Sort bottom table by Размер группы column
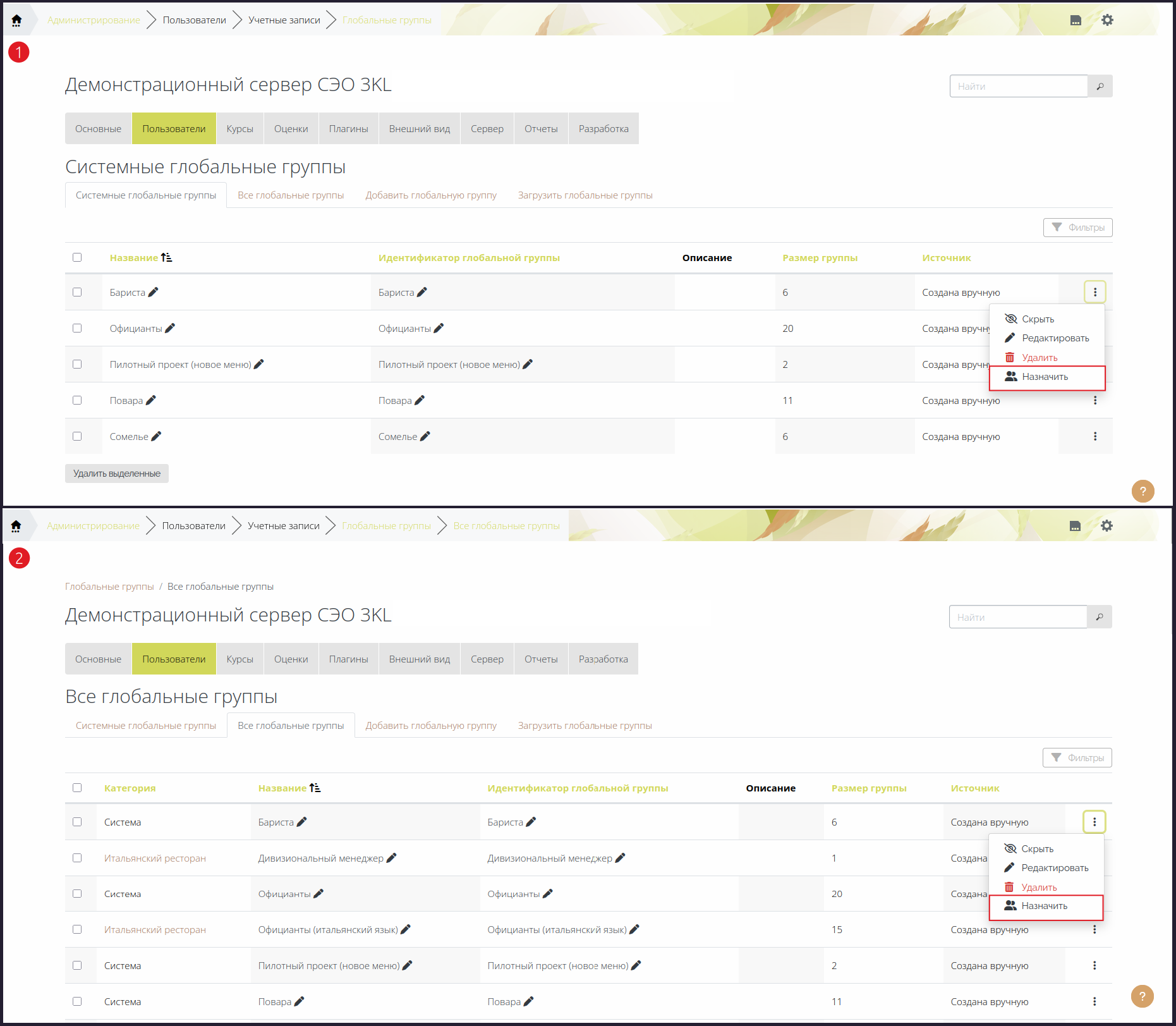 coord(869,788)
